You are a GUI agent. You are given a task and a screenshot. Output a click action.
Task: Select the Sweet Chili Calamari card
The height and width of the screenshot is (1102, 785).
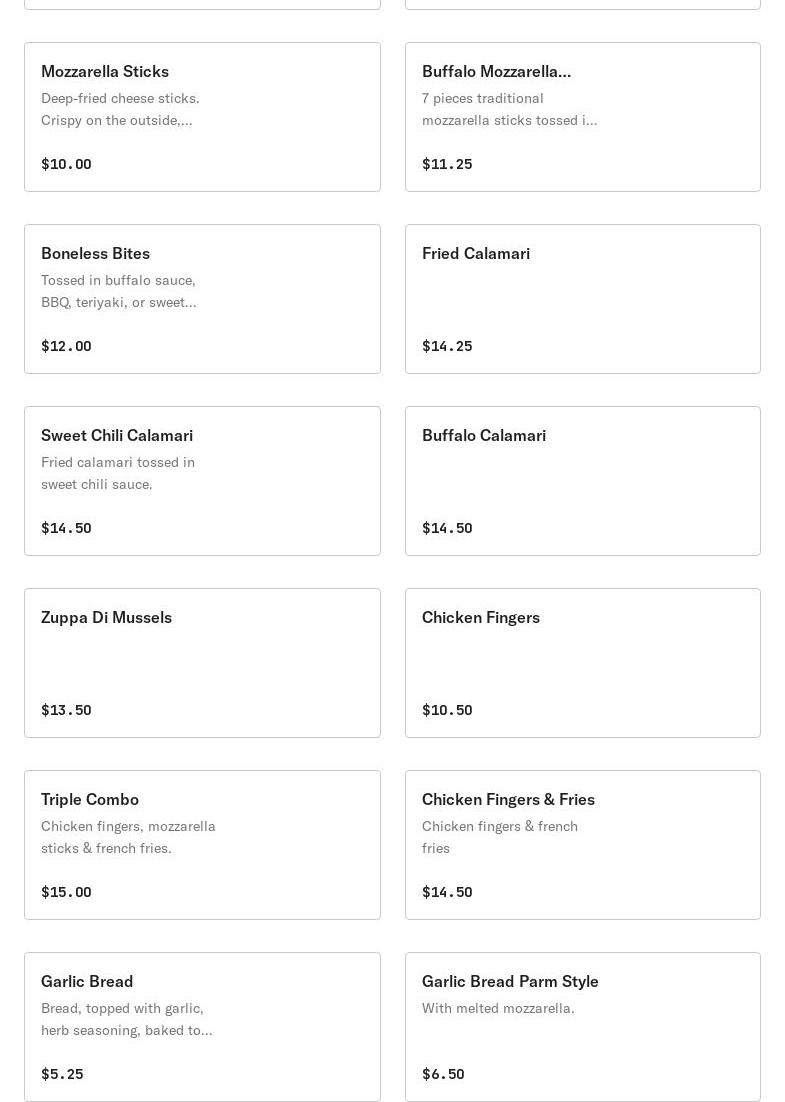202,481
